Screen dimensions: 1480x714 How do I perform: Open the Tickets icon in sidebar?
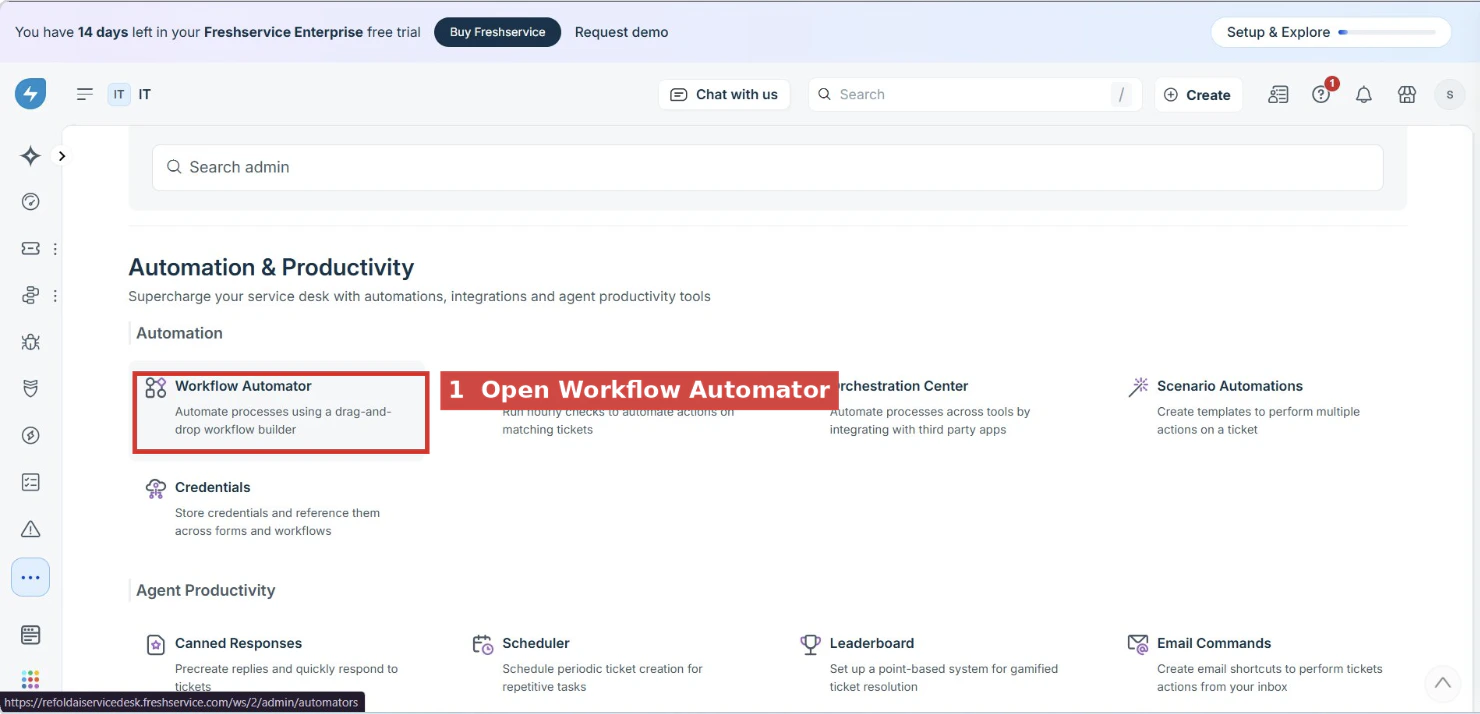point(31,248)
